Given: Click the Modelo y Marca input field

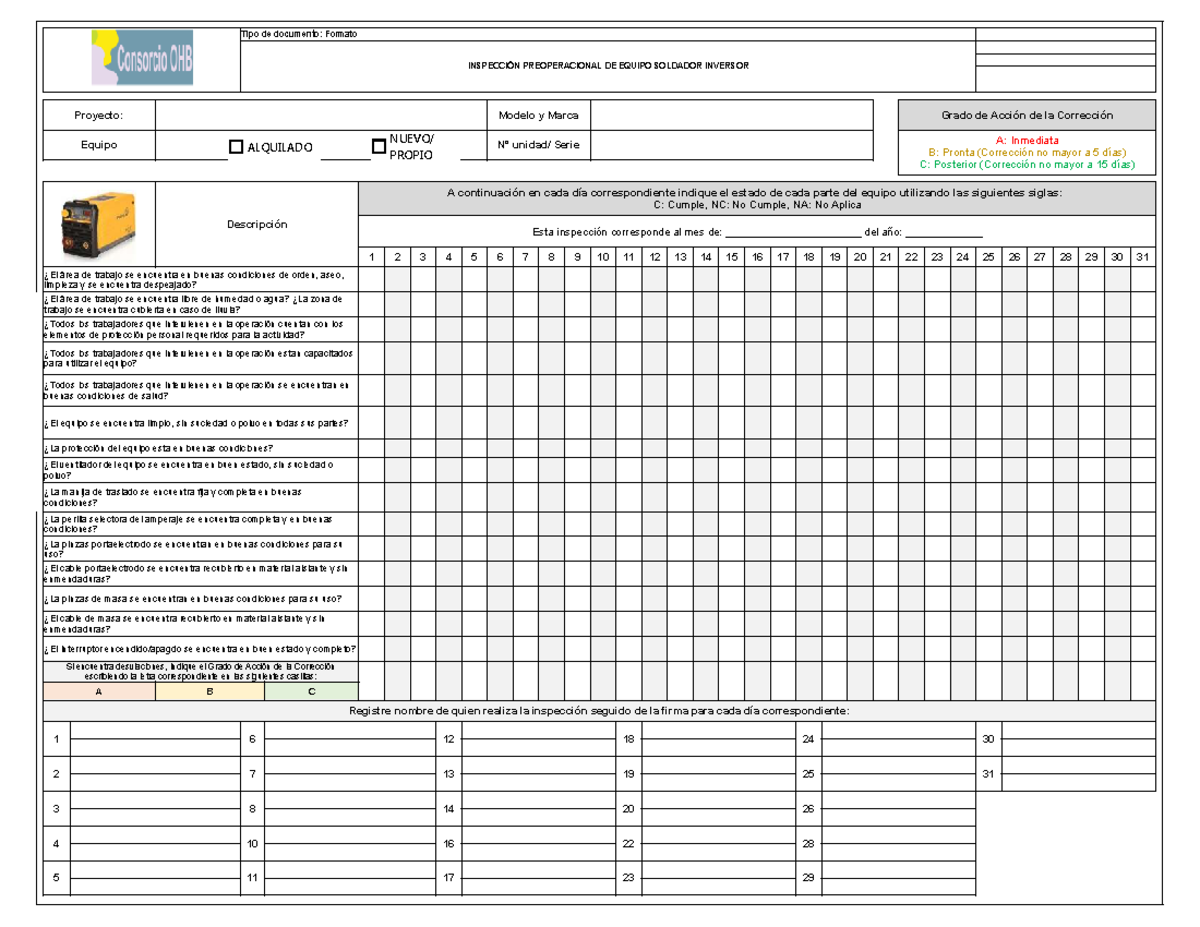Looking at the screenshot, I should (x=733, y=116).
